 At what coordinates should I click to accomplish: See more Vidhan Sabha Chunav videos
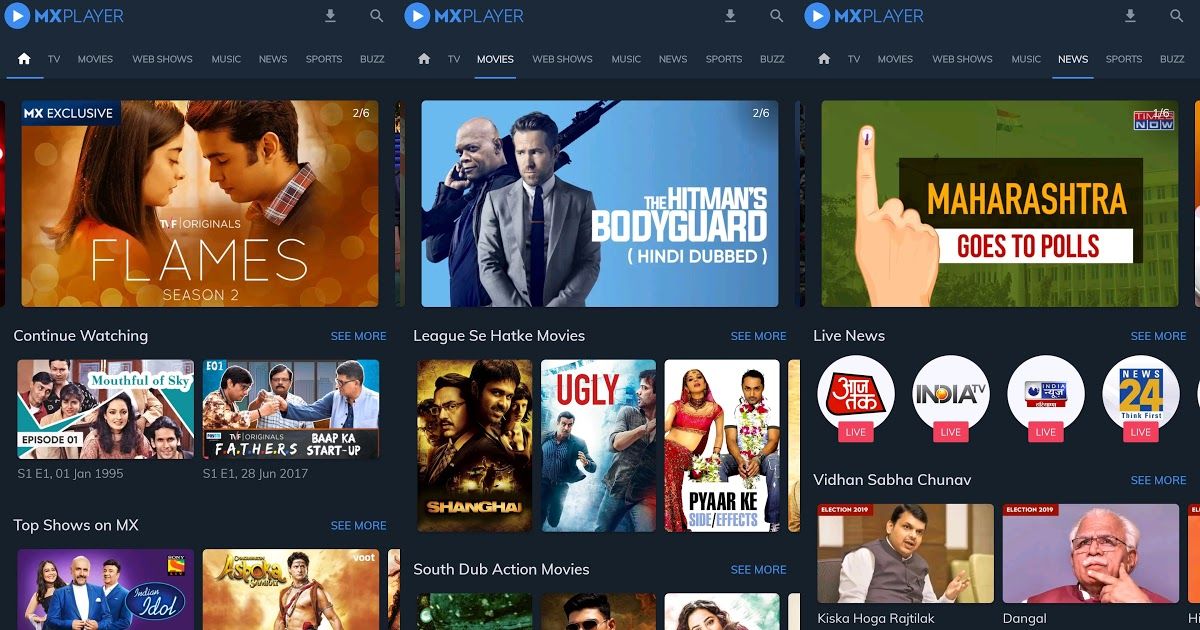pos(1158,480)
